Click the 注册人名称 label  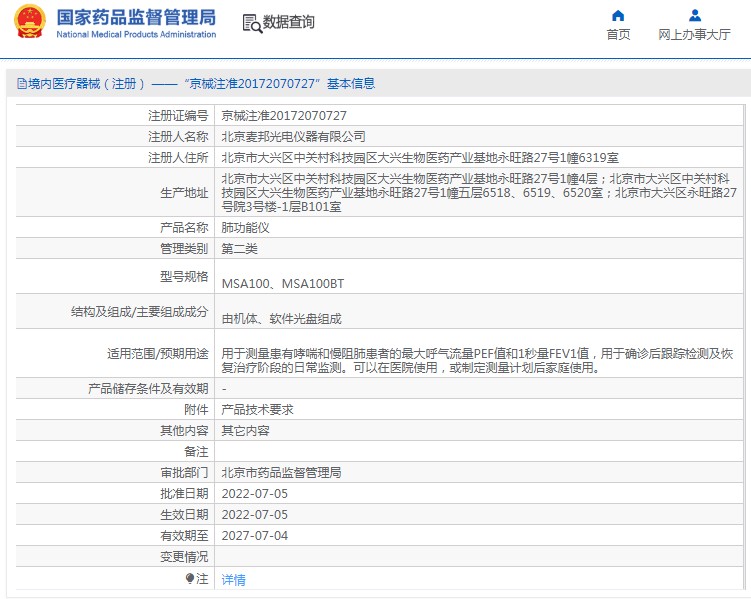click(178, 137)
